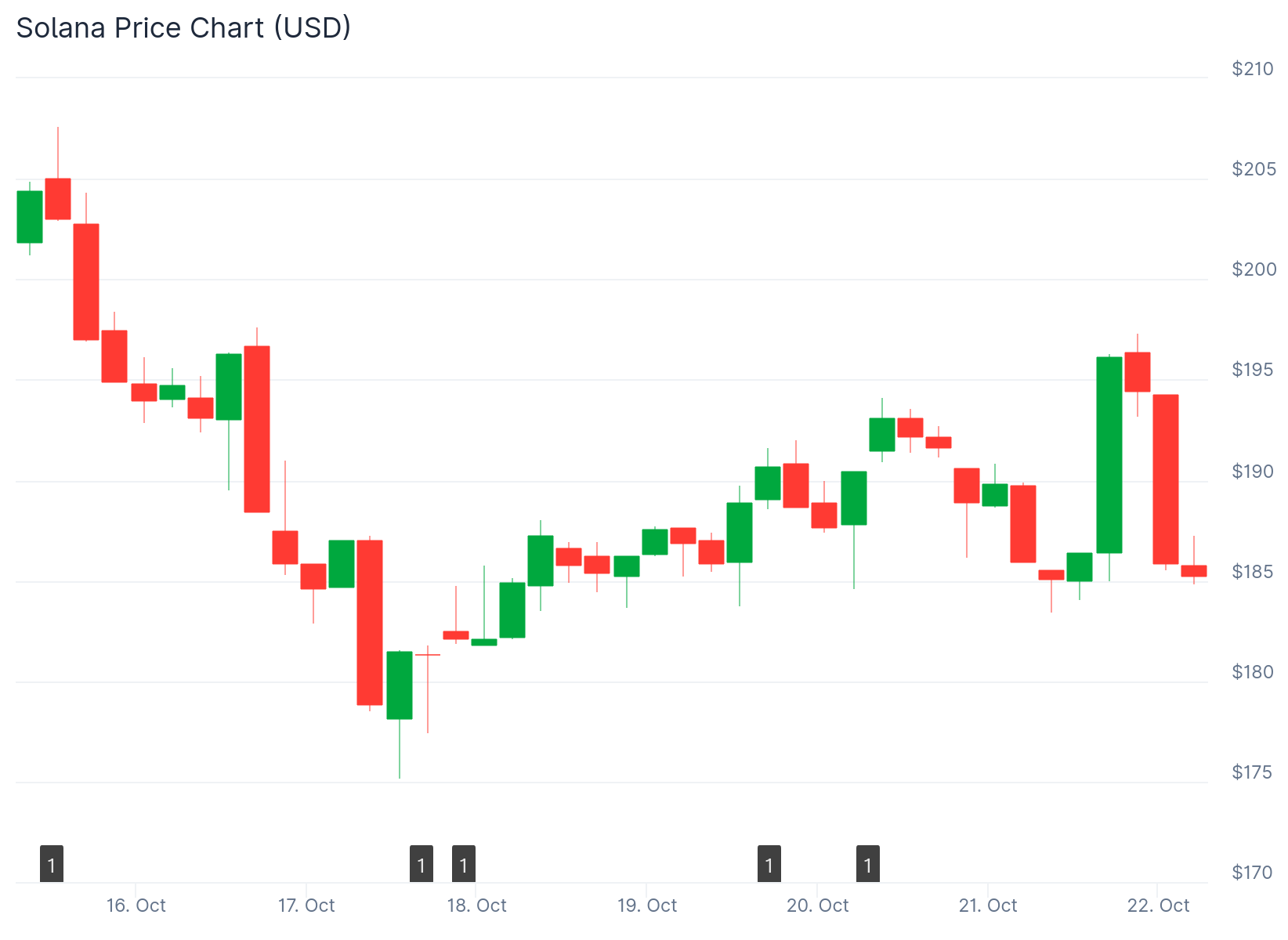The image size is (1288, 940).
Task: Click the green candle with wick reaching $175
Action: coord(400,685)
